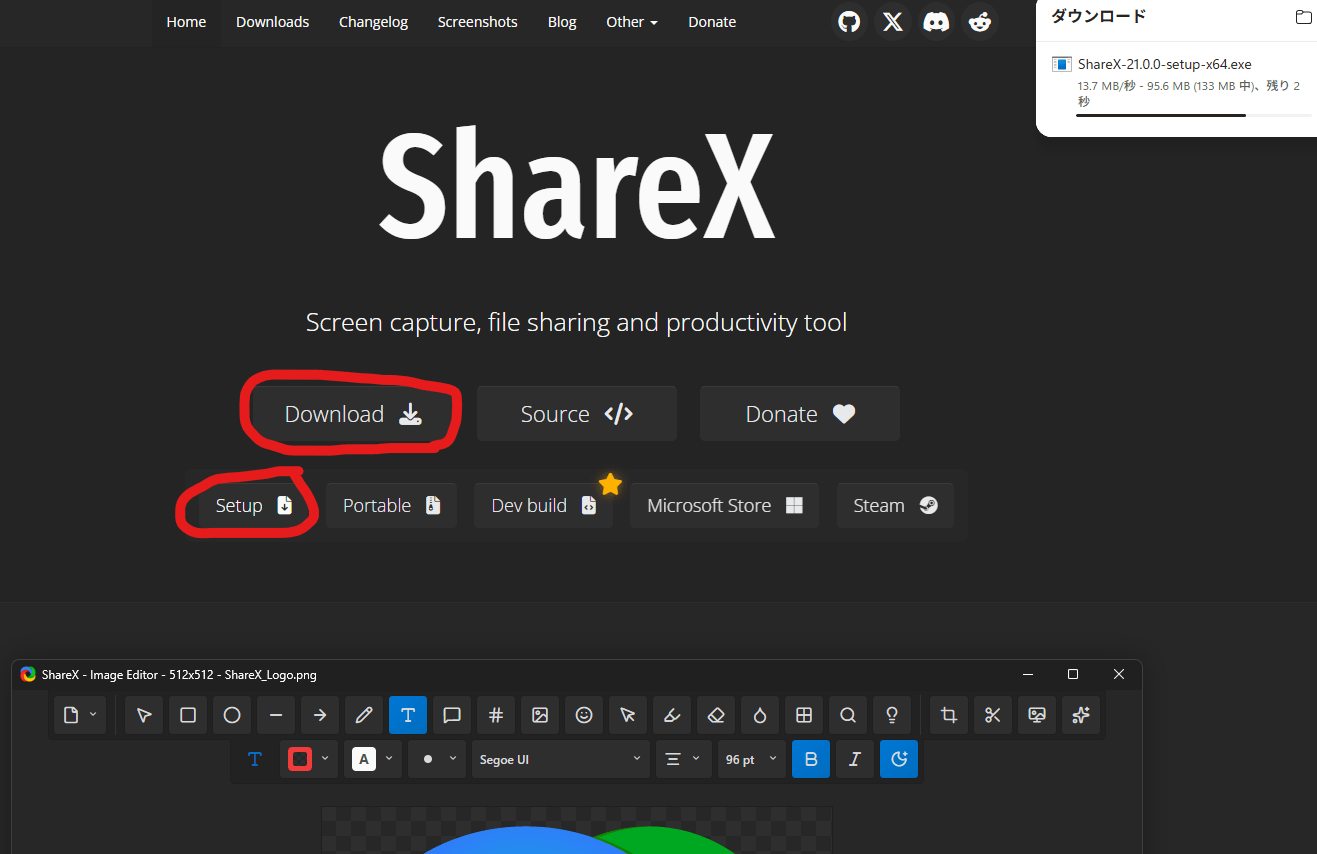Image resolution: width=1317 pixels, height=854 pixels.
Task: Toggle Bold text formatting
Action: click(811, 760)
